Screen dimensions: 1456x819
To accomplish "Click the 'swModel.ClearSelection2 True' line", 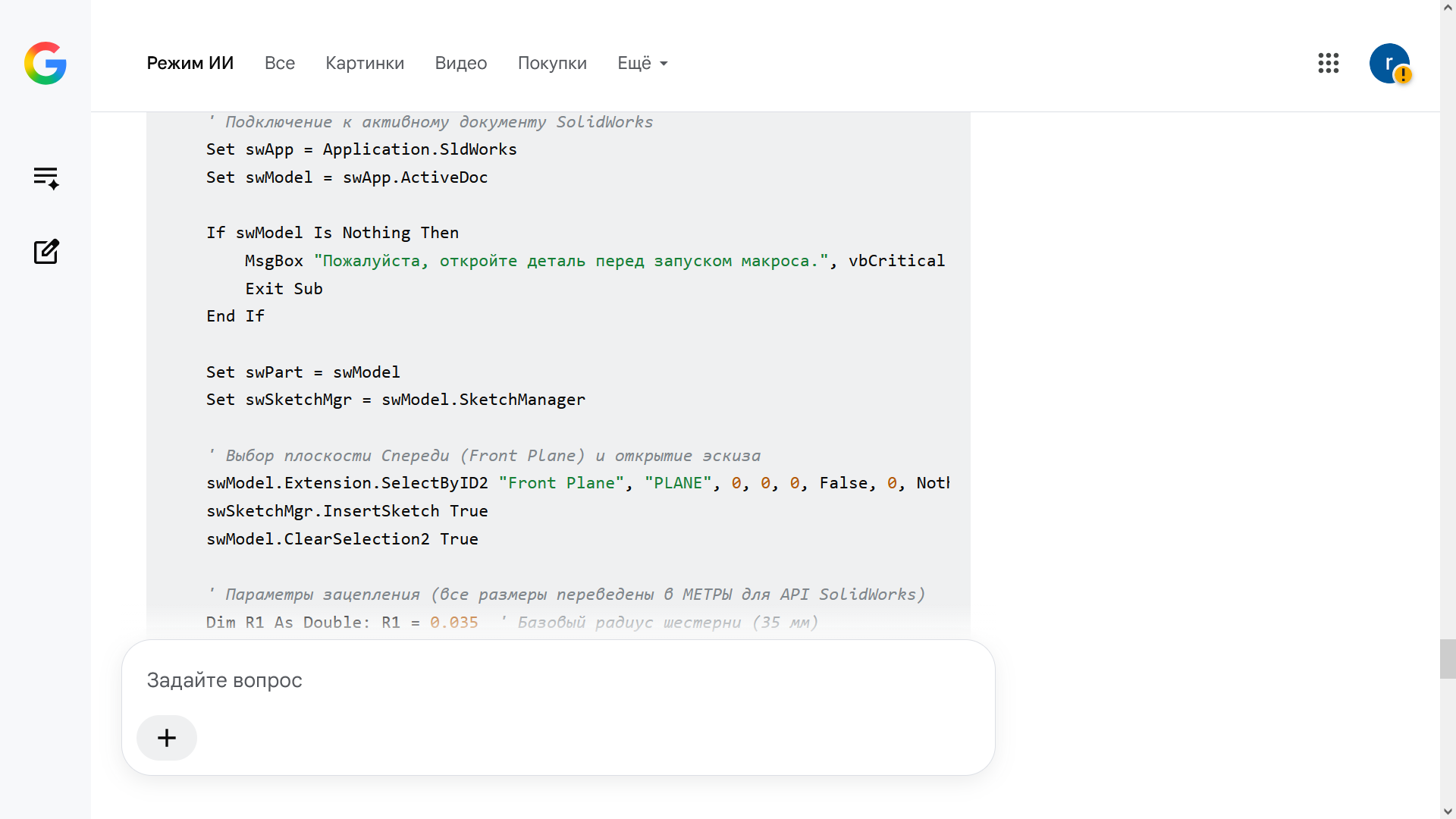I will point(342,539).
